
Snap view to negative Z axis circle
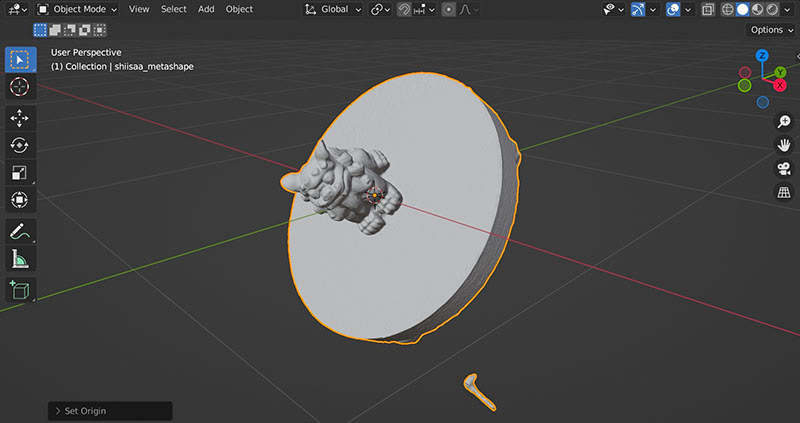pos(763,103)
